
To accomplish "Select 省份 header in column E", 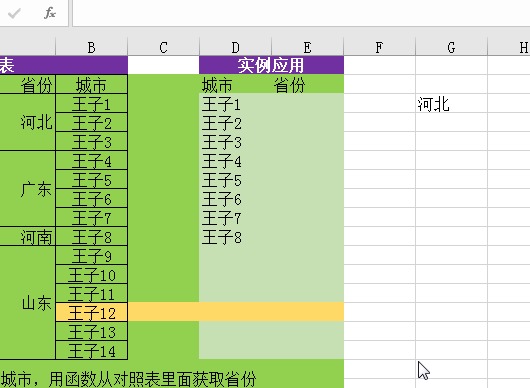I will (308, 84).
